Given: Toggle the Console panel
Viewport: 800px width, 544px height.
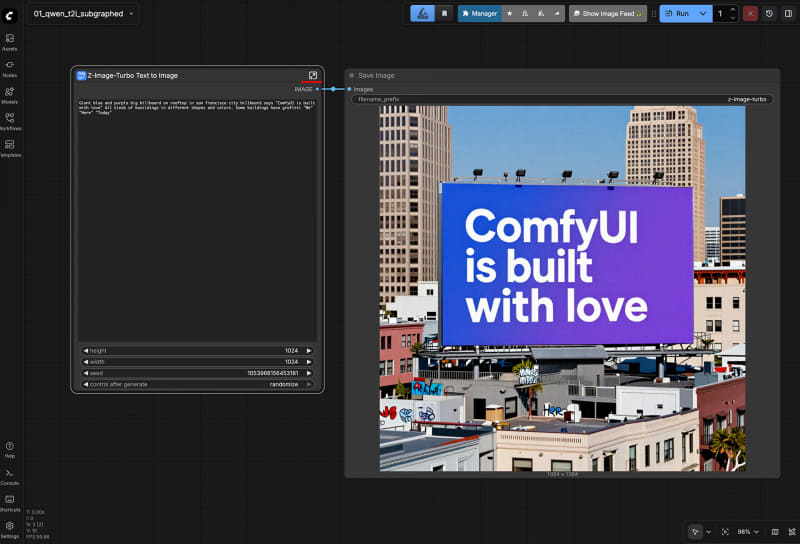Looking at the screenshot, I should tap(10, 477).
